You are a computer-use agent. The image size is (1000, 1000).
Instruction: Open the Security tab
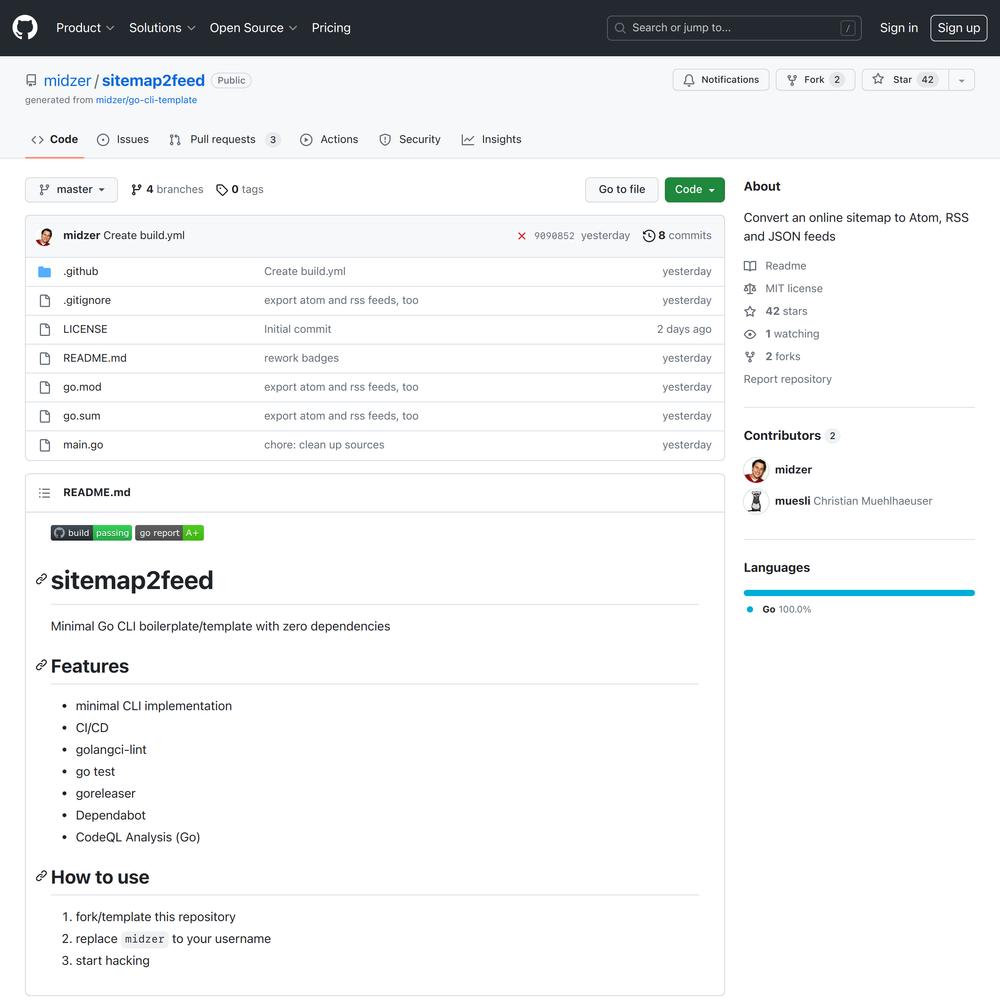pos(410,140)
